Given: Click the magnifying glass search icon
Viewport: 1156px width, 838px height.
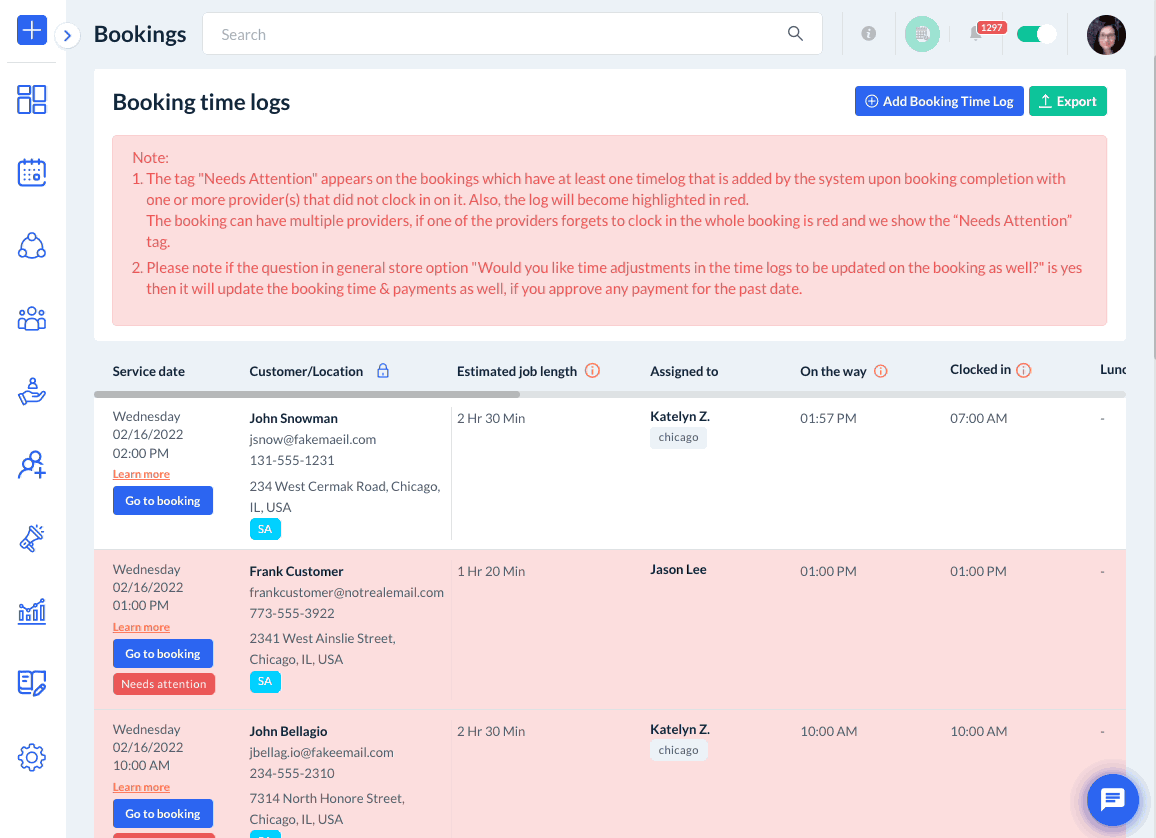Looking at the screenshot, I should tap(795, 34).
